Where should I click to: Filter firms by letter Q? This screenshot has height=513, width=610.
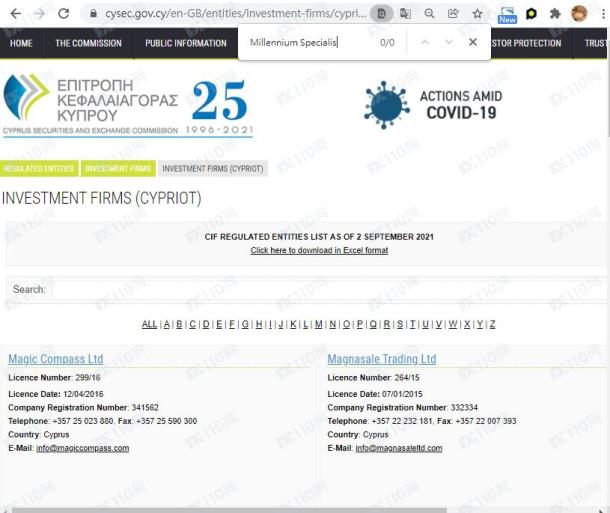[x=373, y=324]
